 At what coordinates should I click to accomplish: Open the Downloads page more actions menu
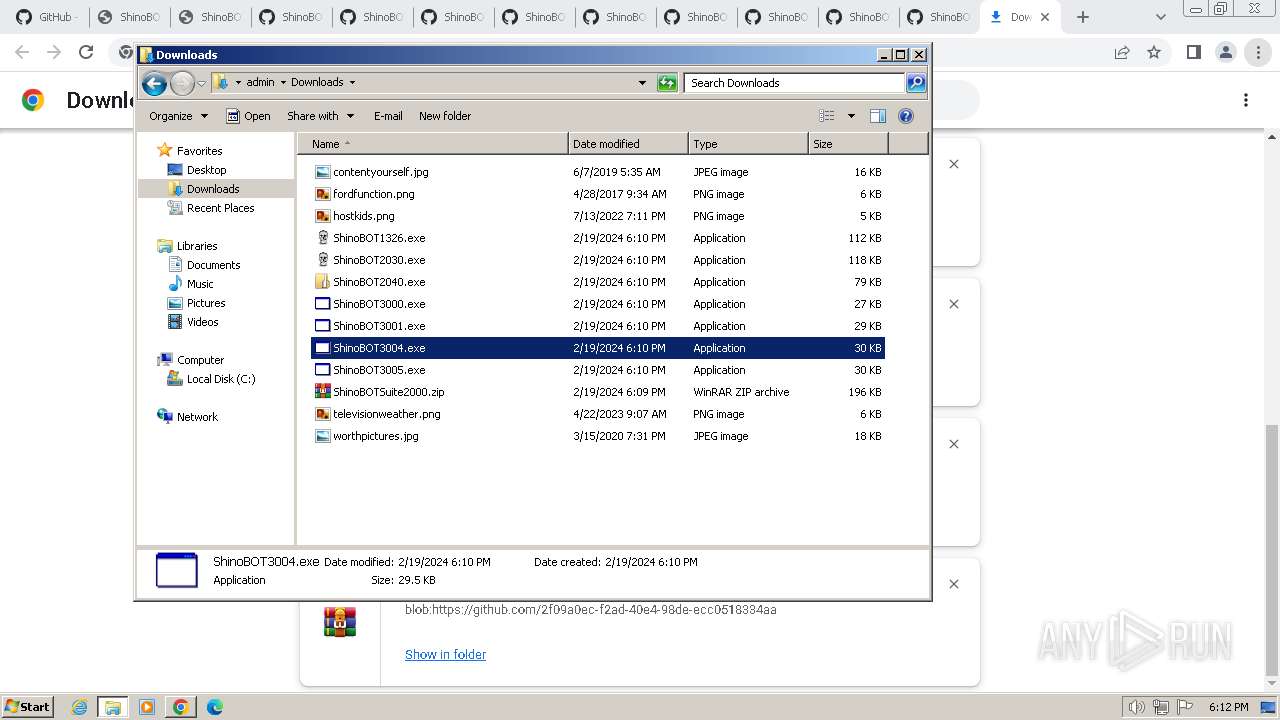click(x=1246, y=100)
